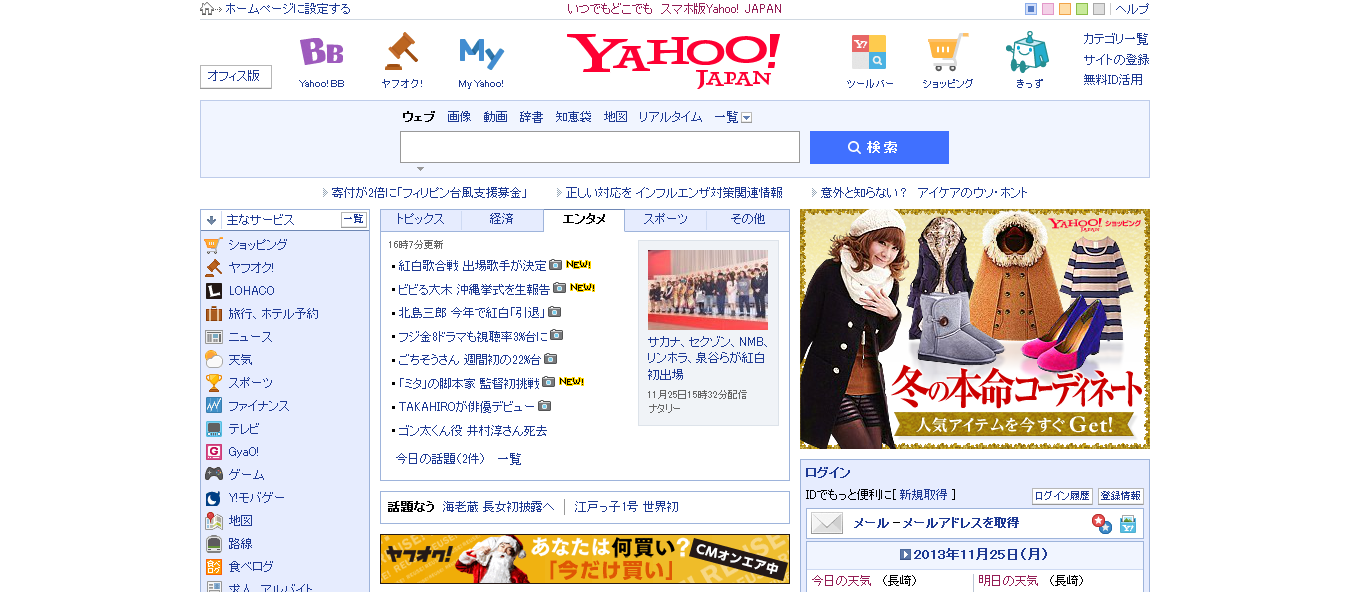This screenshot has width=1349, height=592.
Task: Open the Shopping cart icon in the header
Action: pyautogui.click(x=947, y=52)
